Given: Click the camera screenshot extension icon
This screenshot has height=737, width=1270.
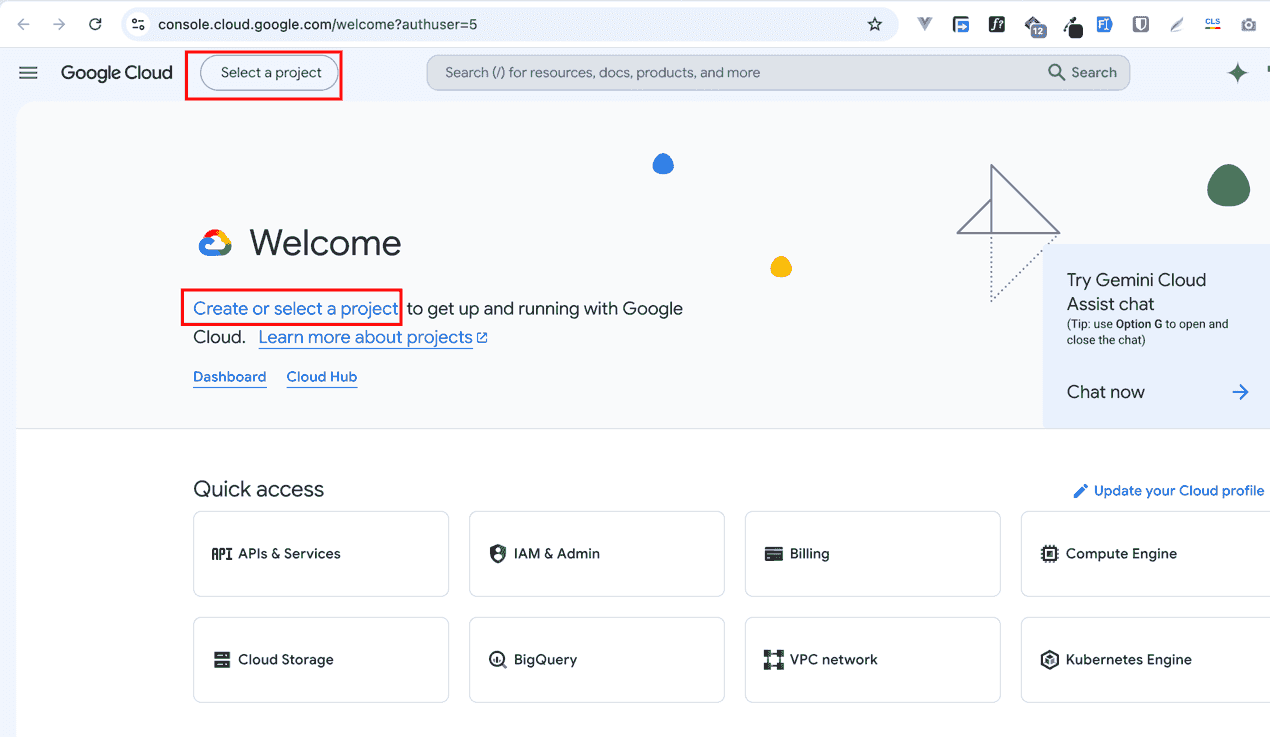Looking at the screenshot, I should (x=1249, y=24).
